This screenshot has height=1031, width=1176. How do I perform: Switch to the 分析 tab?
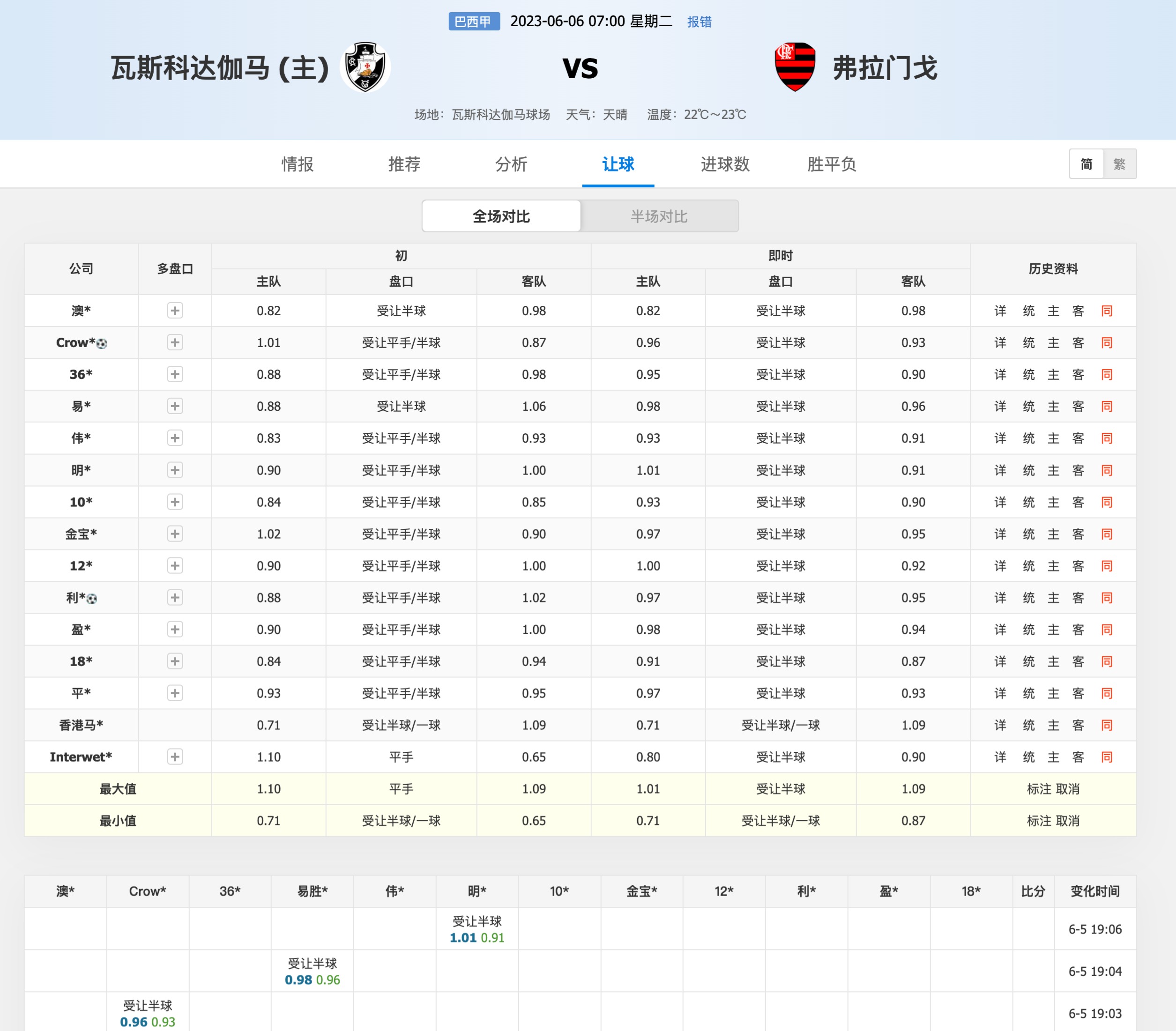click(511, 164)
